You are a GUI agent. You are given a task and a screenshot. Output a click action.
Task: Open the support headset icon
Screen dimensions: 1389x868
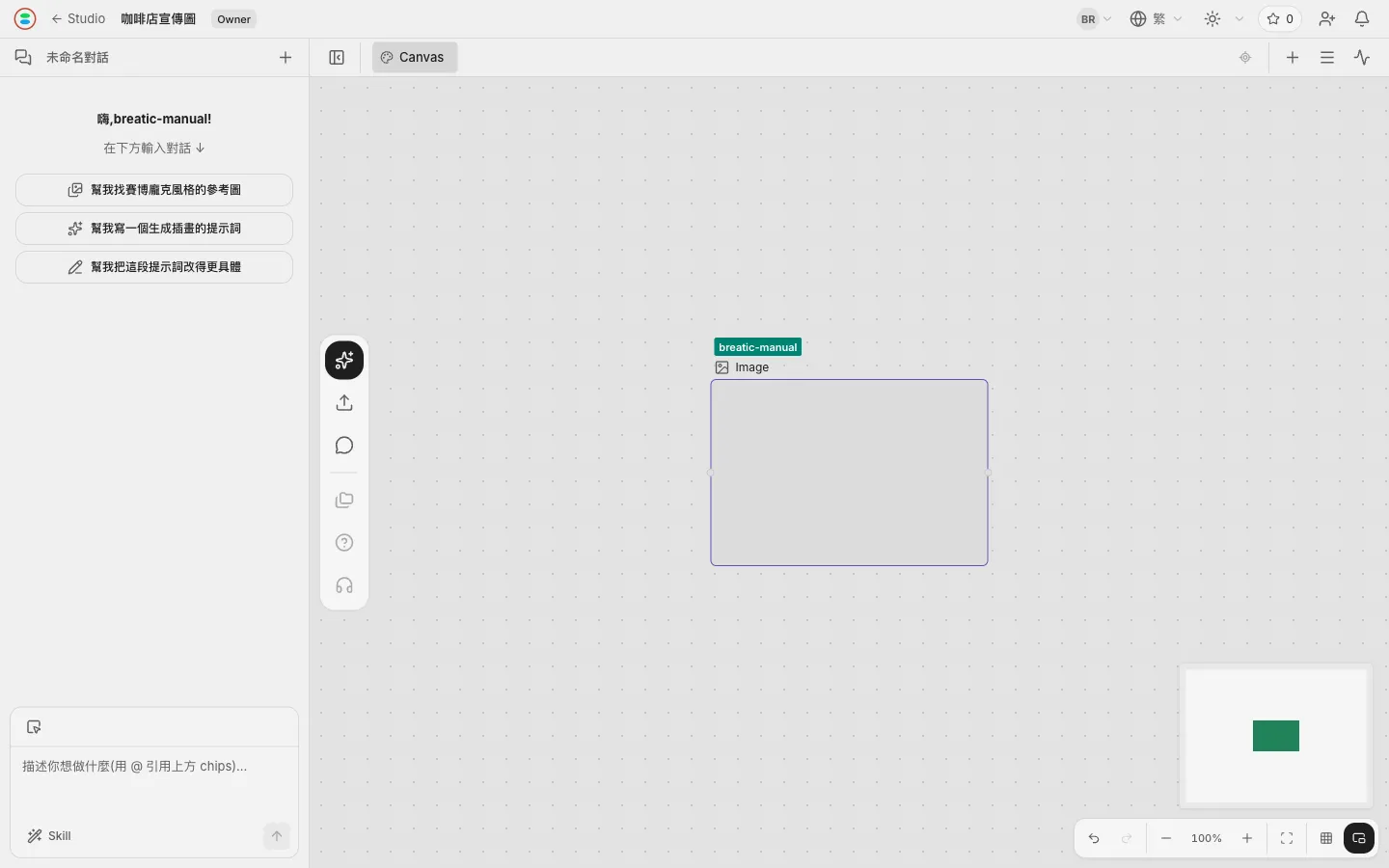[344, 585]
